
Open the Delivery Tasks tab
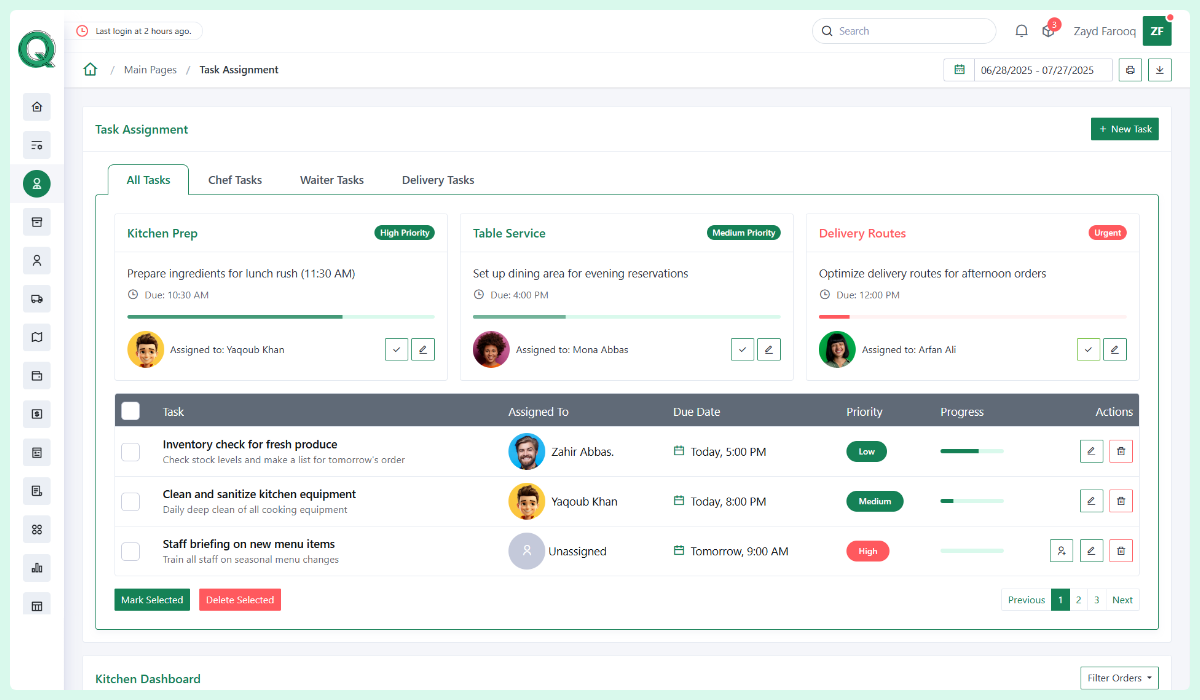438,180
